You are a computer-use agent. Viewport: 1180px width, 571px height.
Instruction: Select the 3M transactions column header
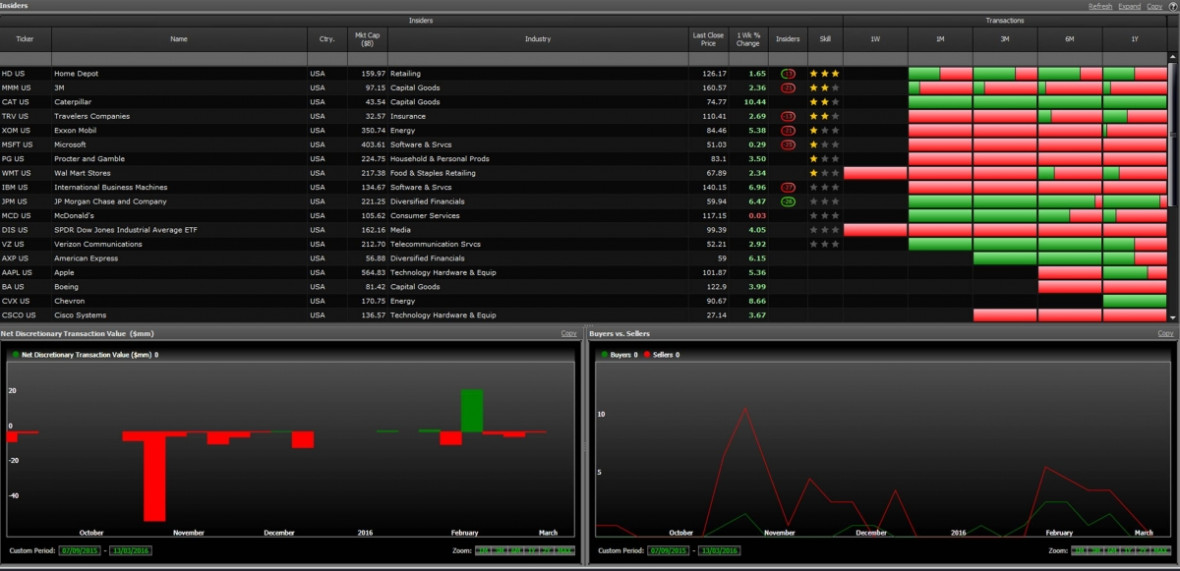click(x=1005, y=39)
